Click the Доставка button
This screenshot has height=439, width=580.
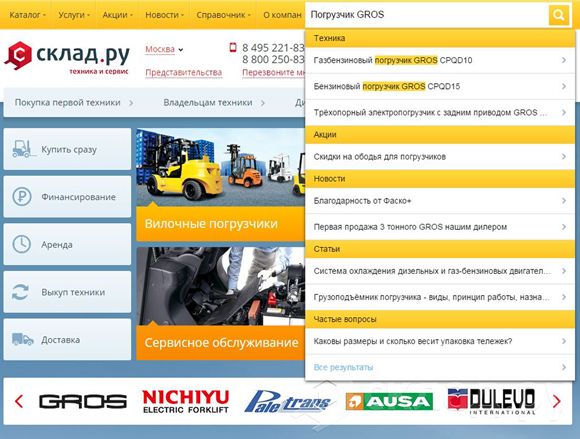pyautogui.click(x=67, y=339)
